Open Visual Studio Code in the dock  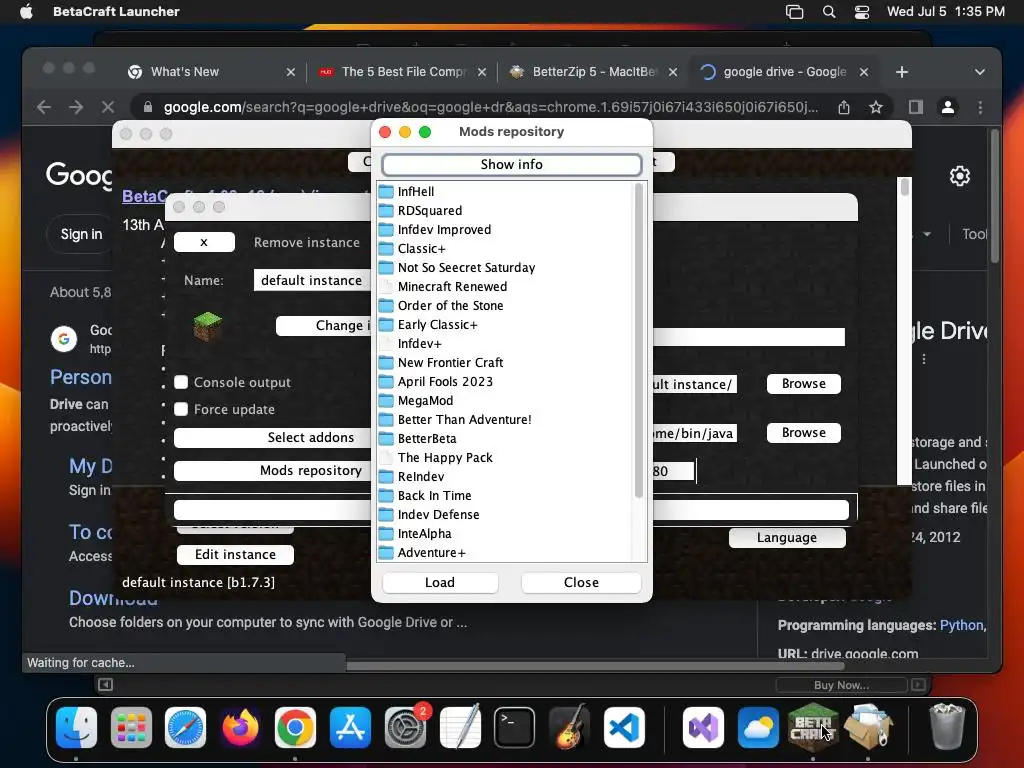coord(624,727)
